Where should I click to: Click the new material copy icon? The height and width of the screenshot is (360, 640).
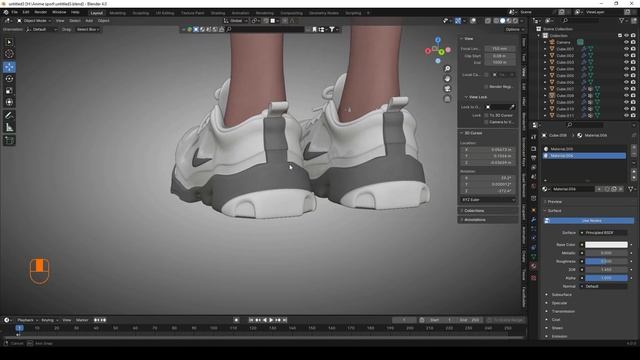pos(614,189)
